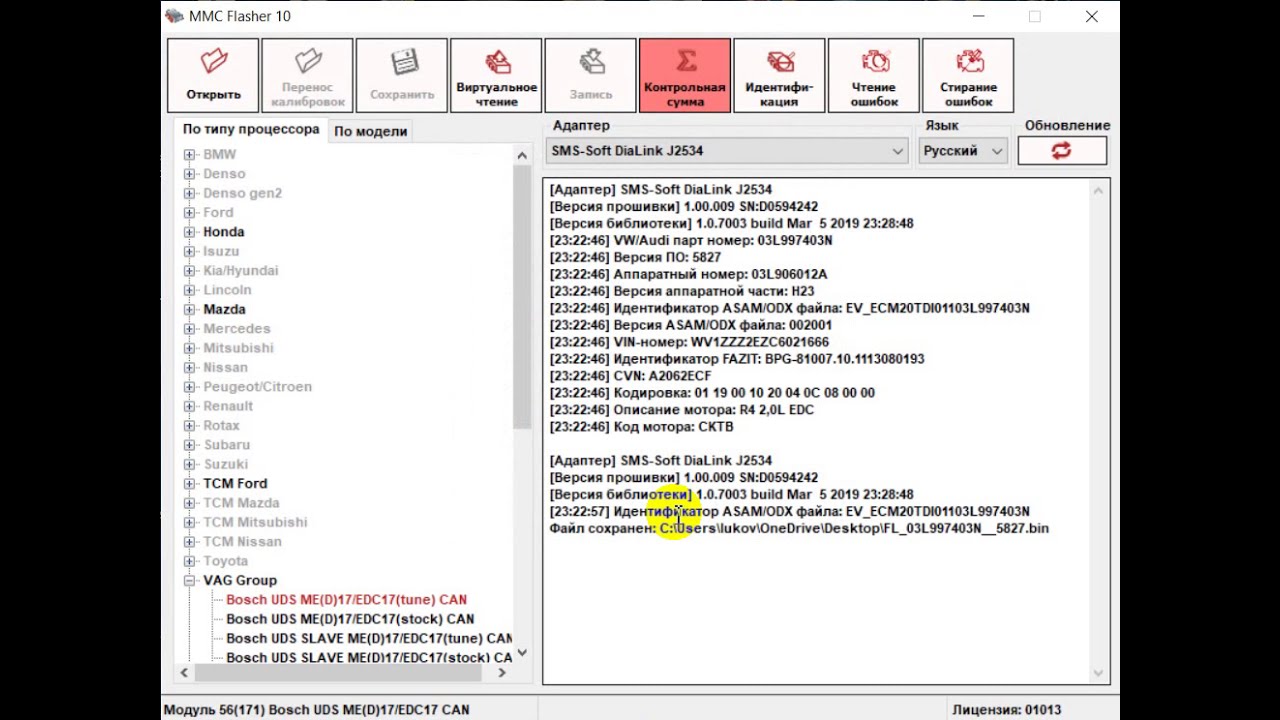Select the Kia/Hyundai tree item
1280x720 pixels.
click(241, 271)
